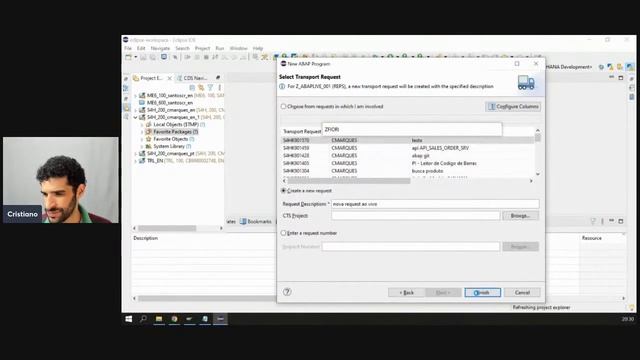Click the Link with Editor icon in Project Explorer
This screenshot has height=360, width=640.
[201, 87]
